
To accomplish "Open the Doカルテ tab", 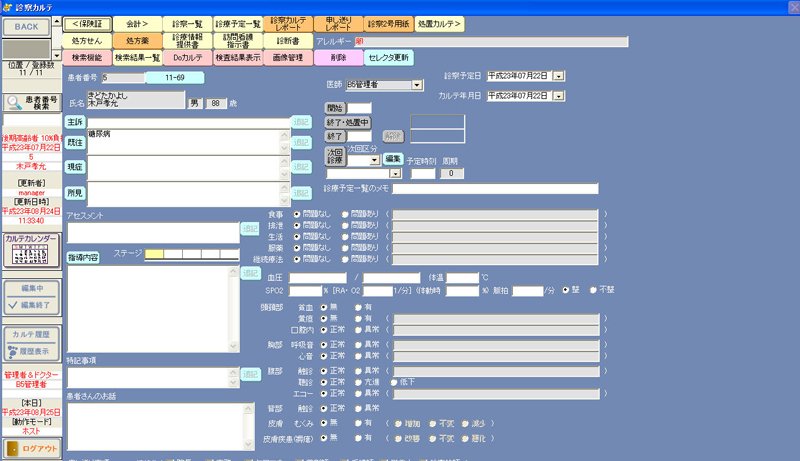I will [x=188, y=58].
